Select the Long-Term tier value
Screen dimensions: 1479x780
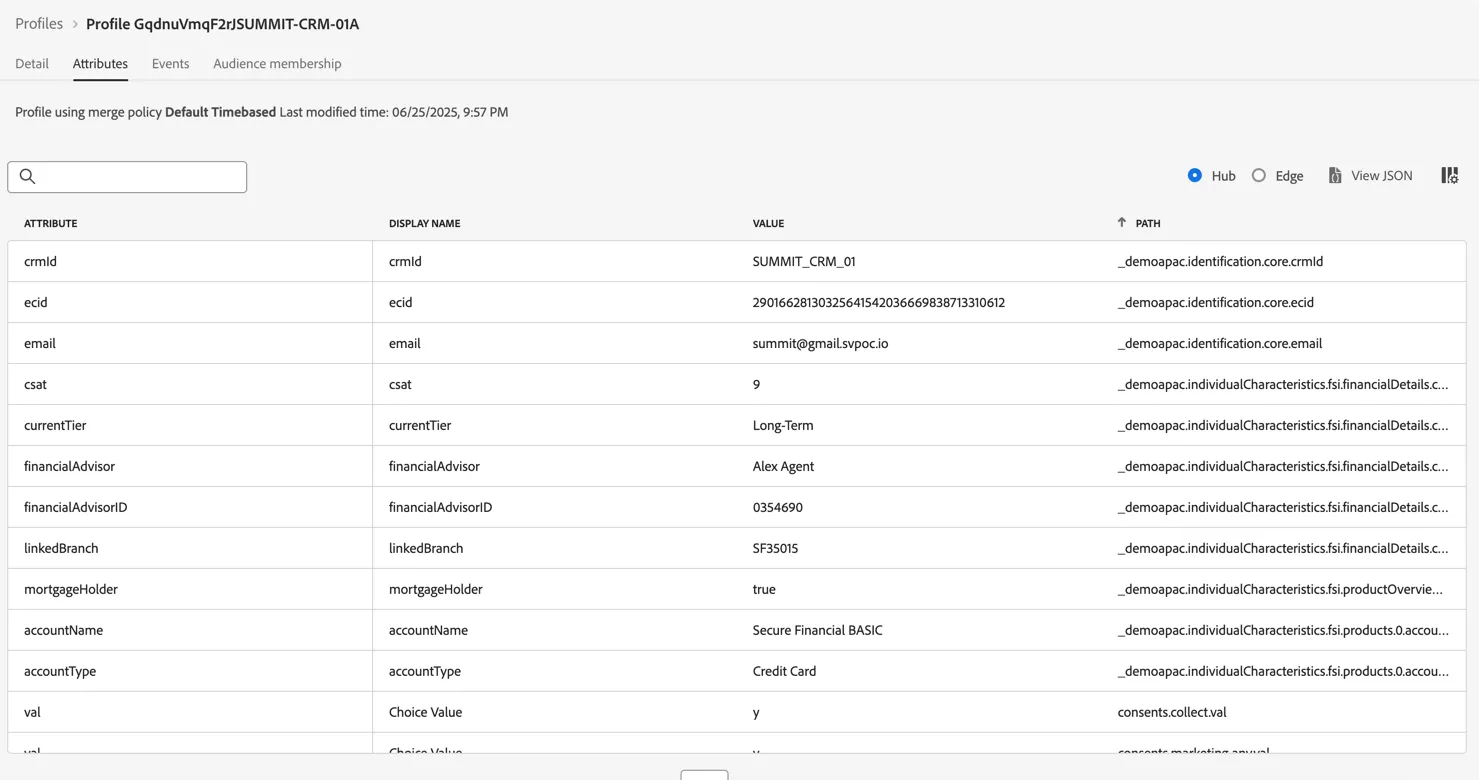point(783,425)
